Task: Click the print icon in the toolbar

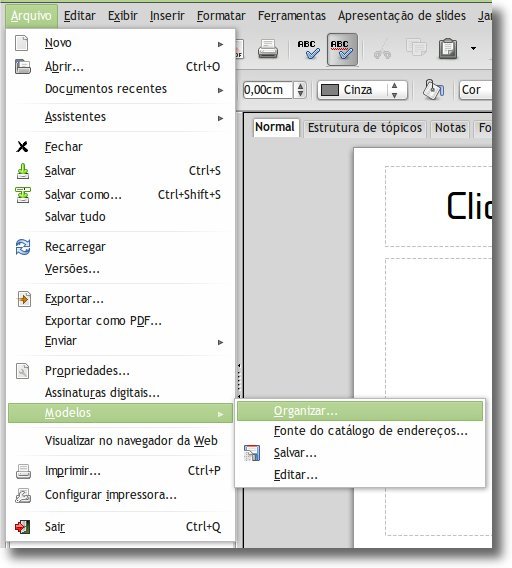Action: pyautogui.click(x=268, y=49)
